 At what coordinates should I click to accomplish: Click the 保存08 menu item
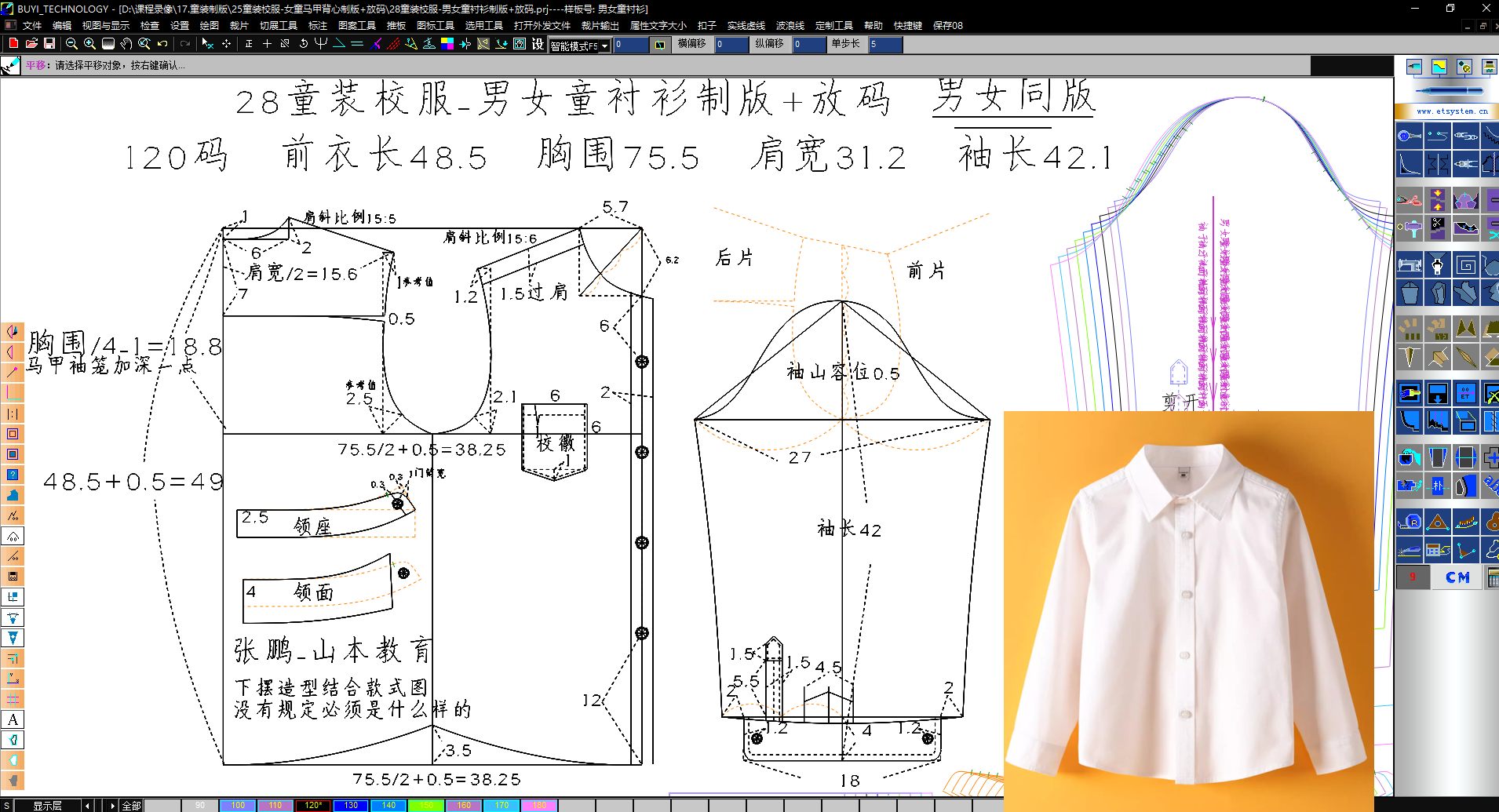coord(948,26)
